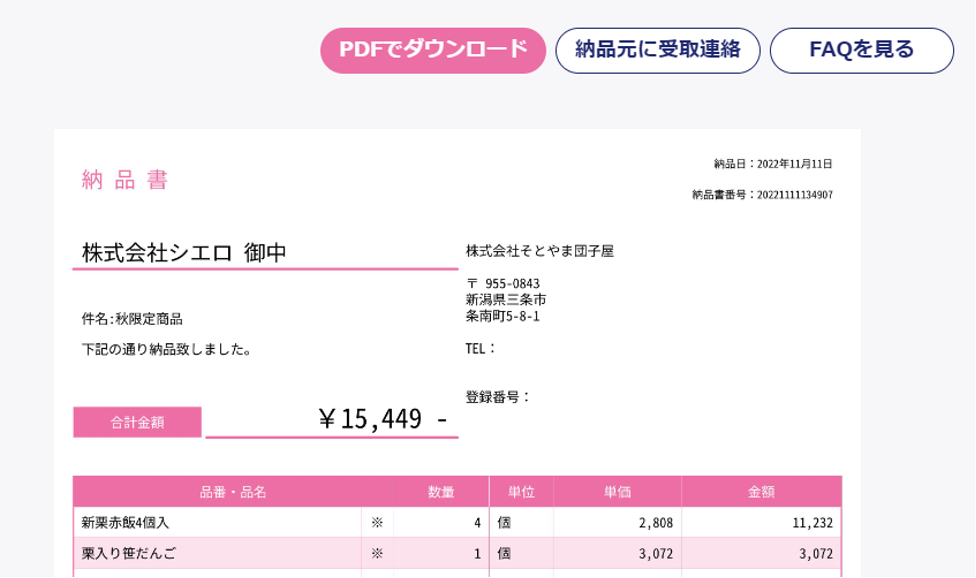Click address line 新潟県三条市
The width and height of the screenshot is (976, 578).
point(506,300)
